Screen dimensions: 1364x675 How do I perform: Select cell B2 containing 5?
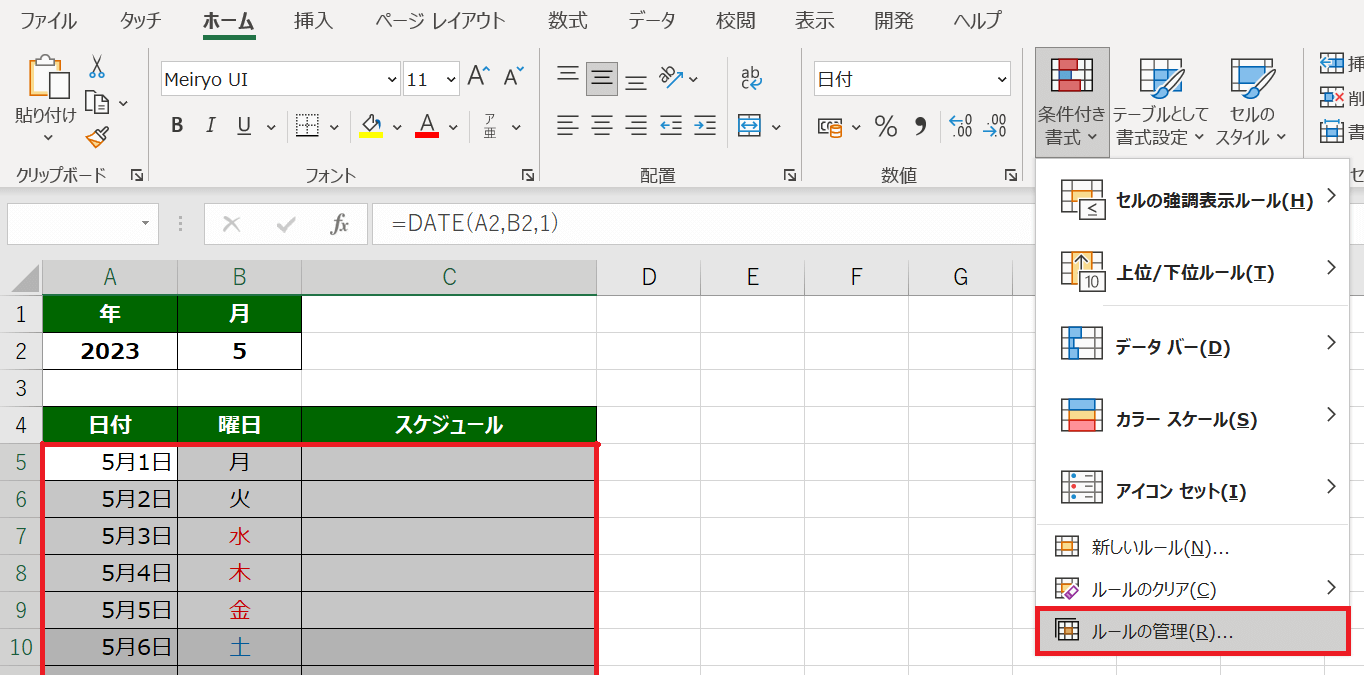point(239,351)
